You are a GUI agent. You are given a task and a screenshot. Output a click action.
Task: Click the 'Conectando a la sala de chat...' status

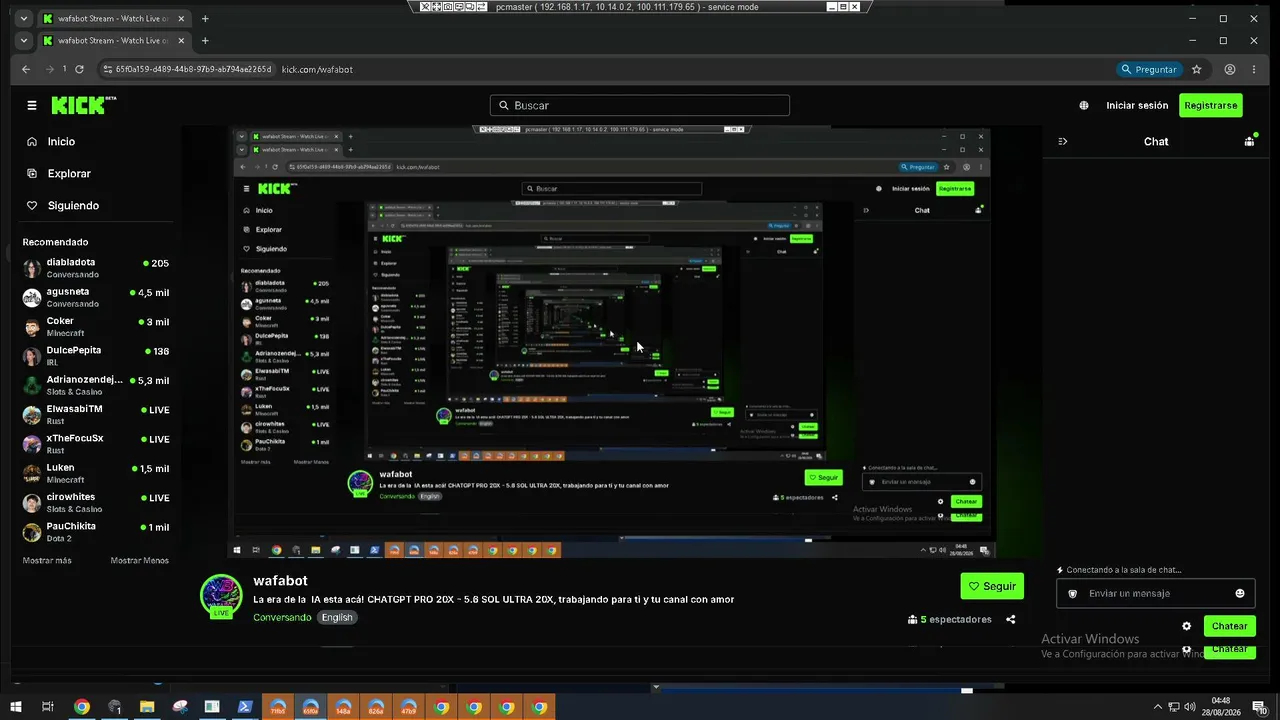[x=1119, y=570]
